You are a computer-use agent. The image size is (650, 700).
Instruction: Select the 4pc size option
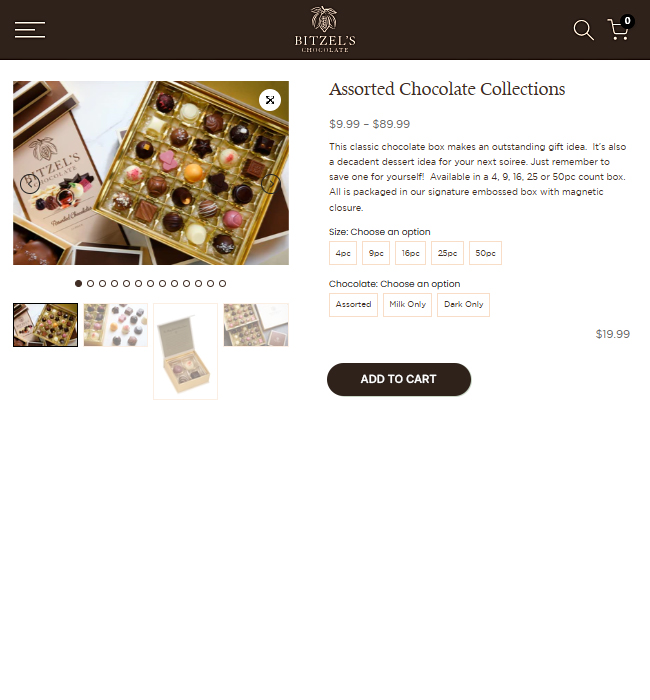tap(343, 253)
